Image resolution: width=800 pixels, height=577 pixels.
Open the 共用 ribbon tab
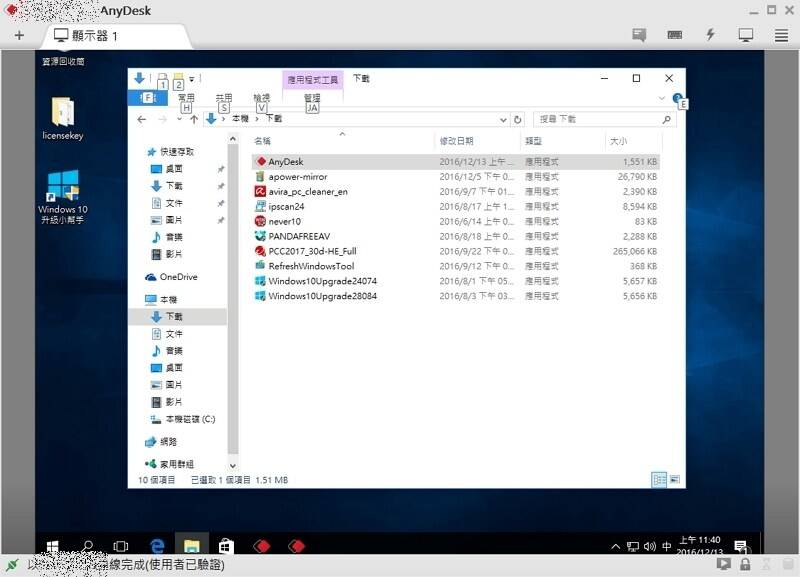tap(223, 97)
